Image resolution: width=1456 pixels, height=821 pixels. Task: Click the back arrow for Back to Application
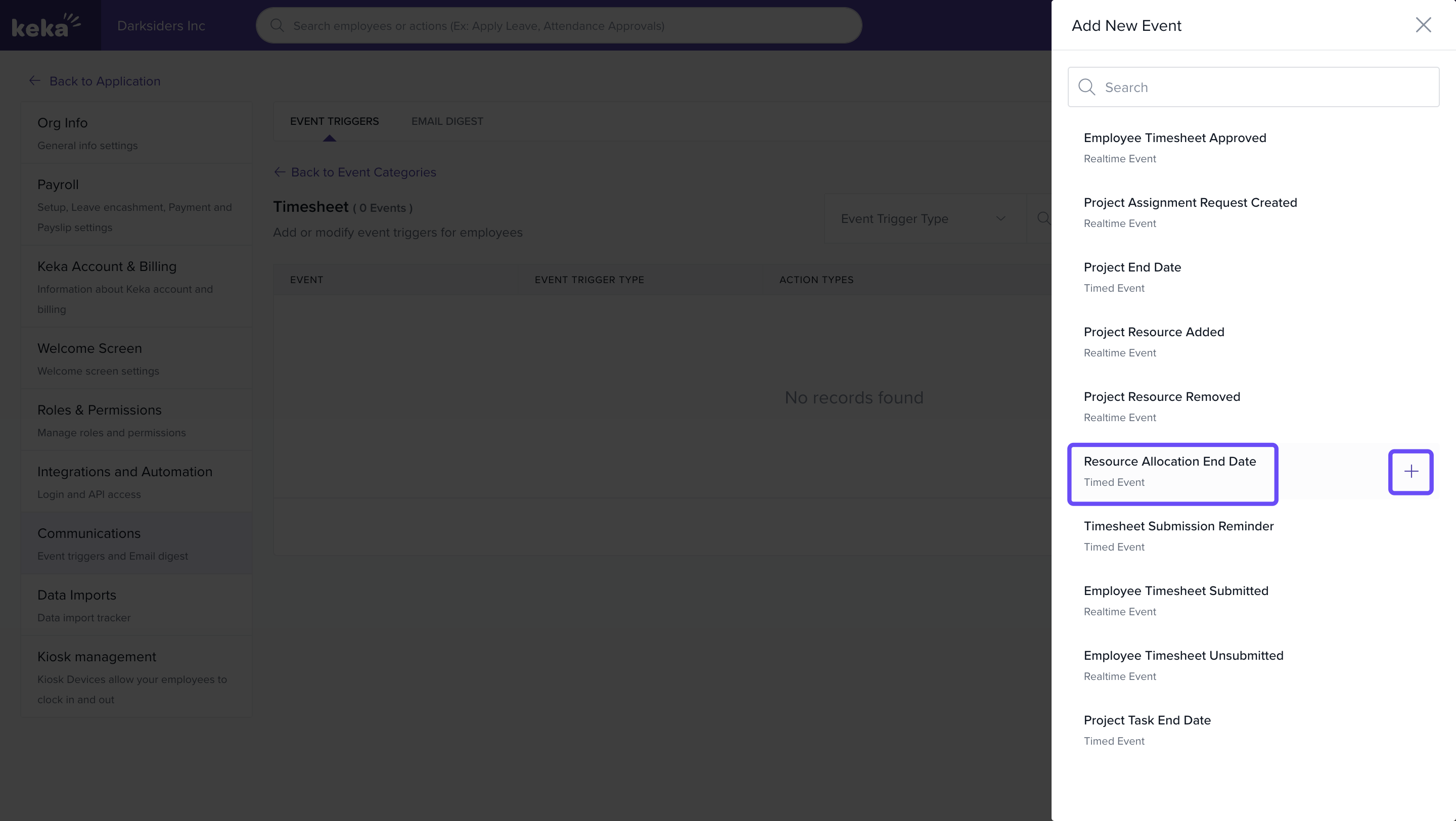[x=35, y=81]
